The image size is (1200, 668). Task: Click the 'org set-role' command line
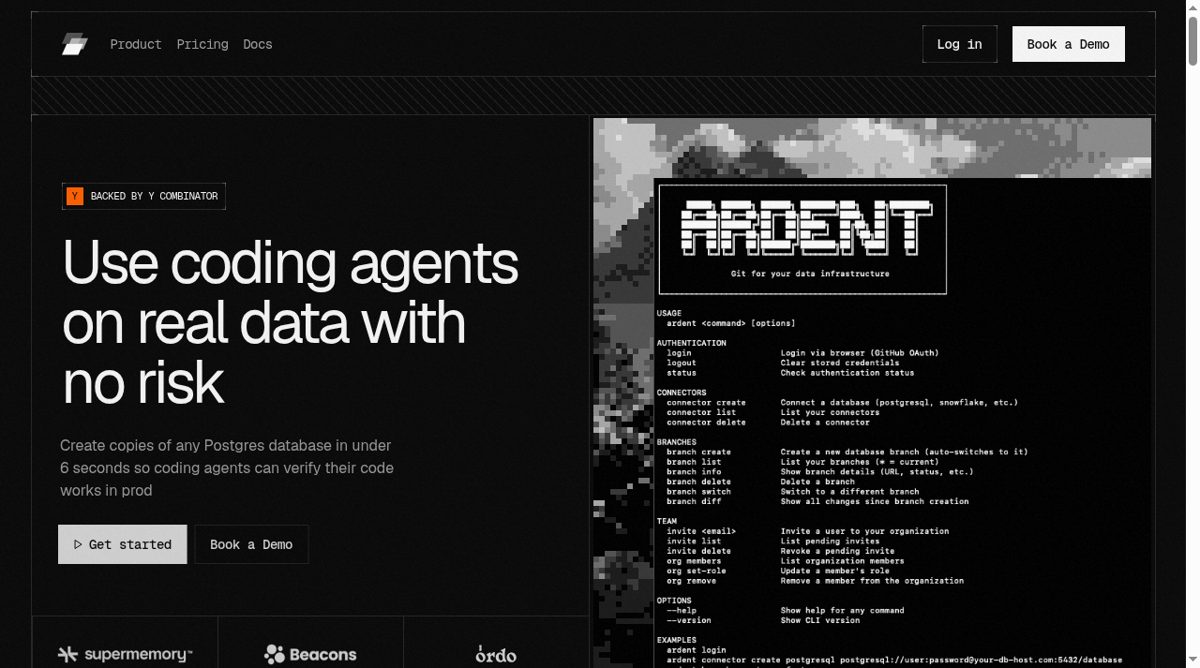coord(778,570)
